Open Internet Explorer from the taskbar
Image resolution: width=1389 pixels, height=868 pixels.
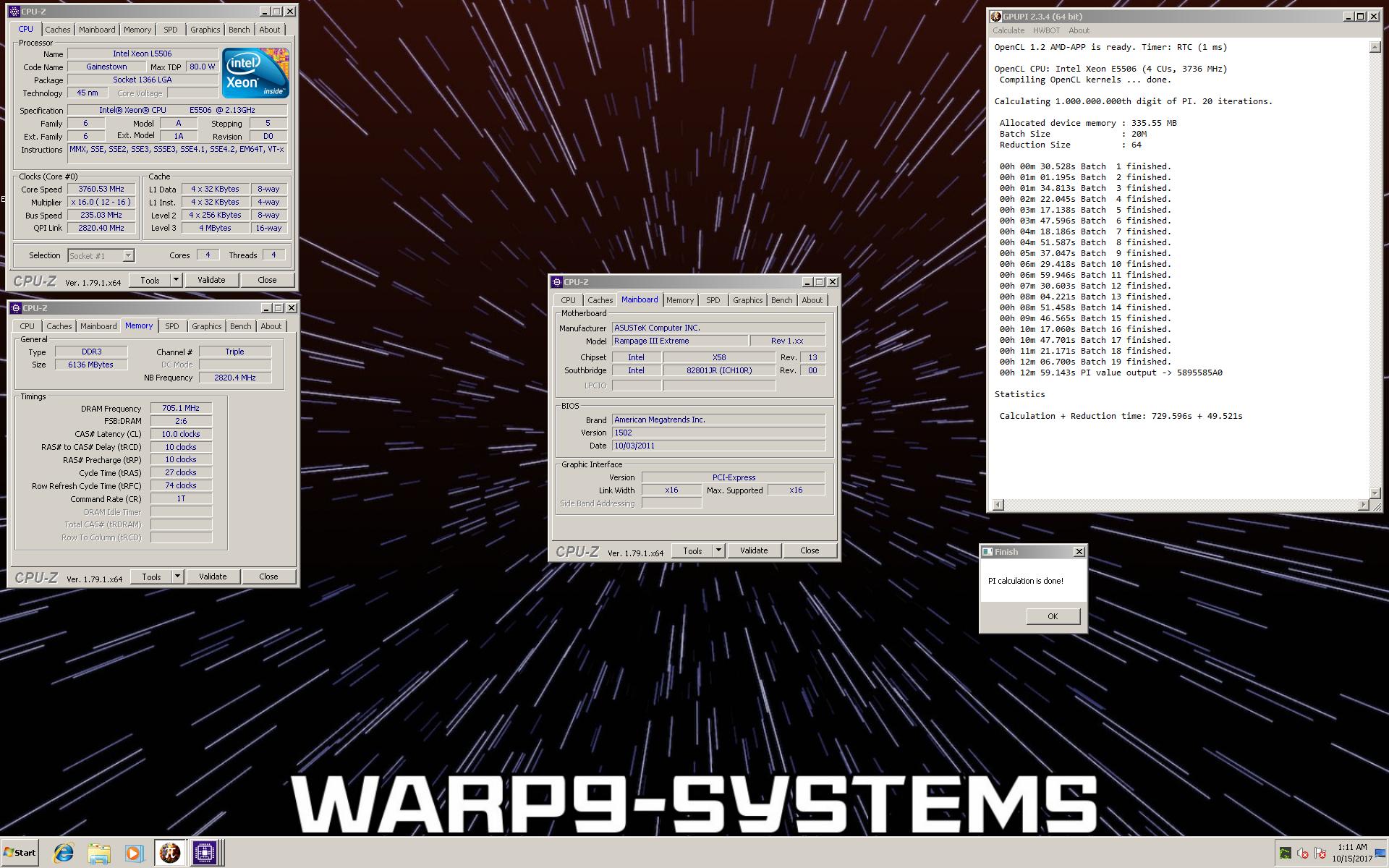[x=64, y=853]
